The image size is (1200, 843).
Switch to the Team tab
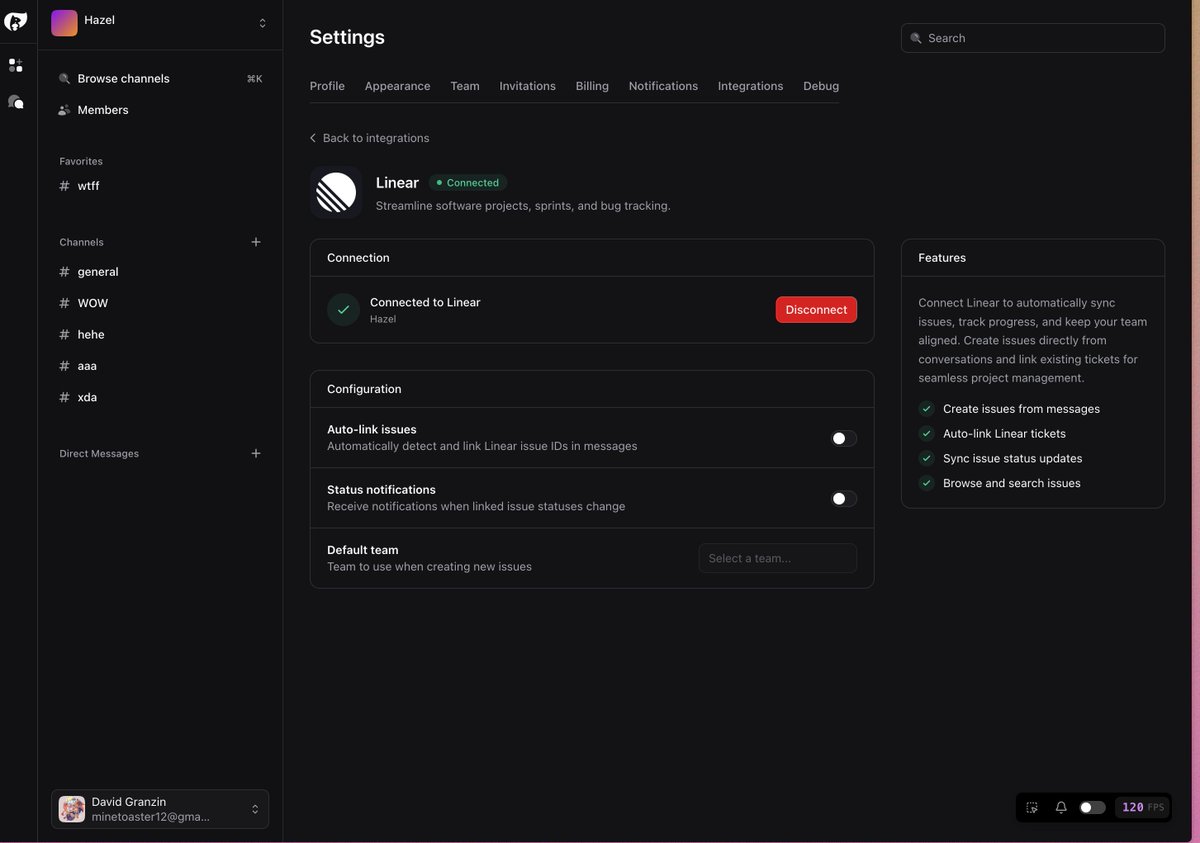pos(465,86)
